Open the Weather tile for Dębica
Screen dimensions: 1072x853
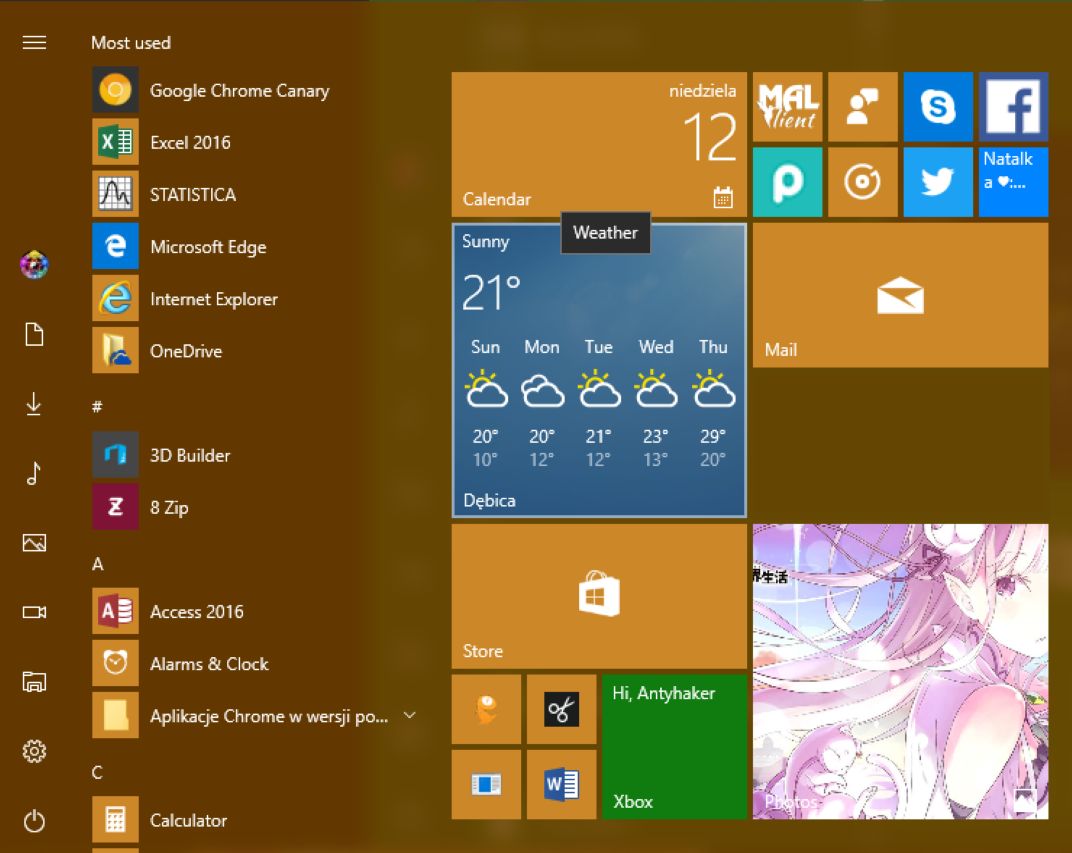[x=599, y=370]
